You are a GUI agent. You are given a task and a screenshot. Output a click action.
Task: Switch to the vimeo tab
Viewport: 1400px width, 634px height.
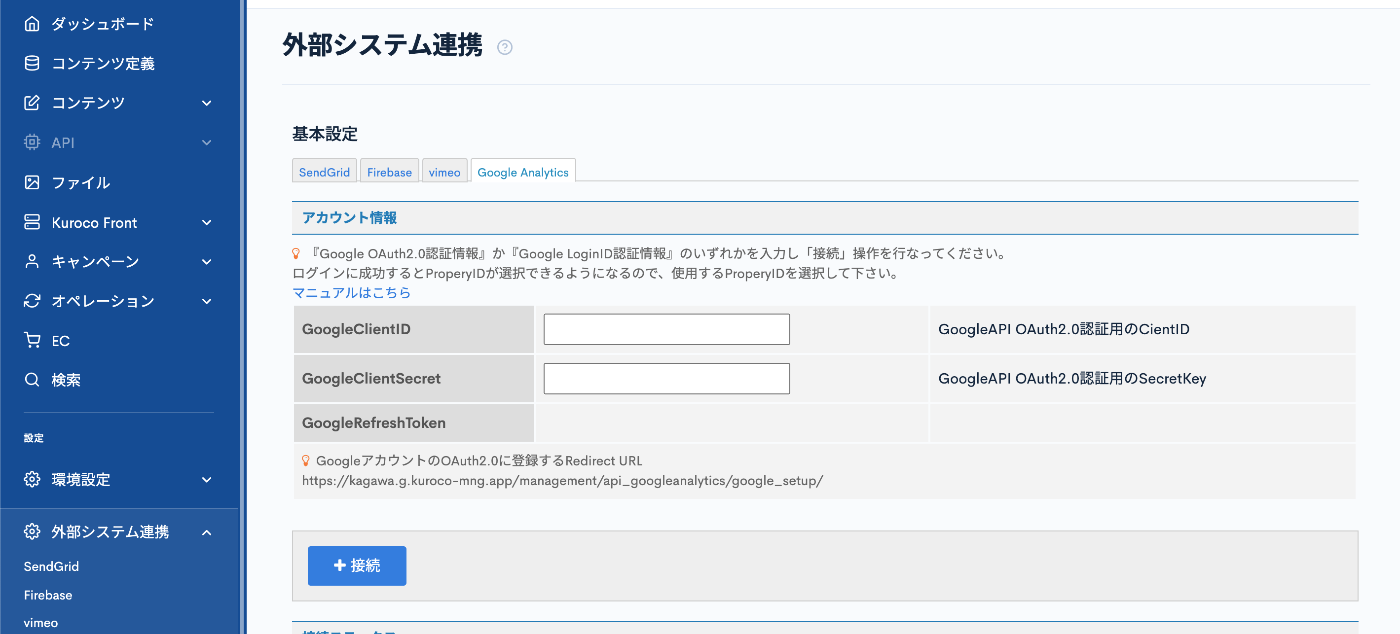tap(445, 171)
